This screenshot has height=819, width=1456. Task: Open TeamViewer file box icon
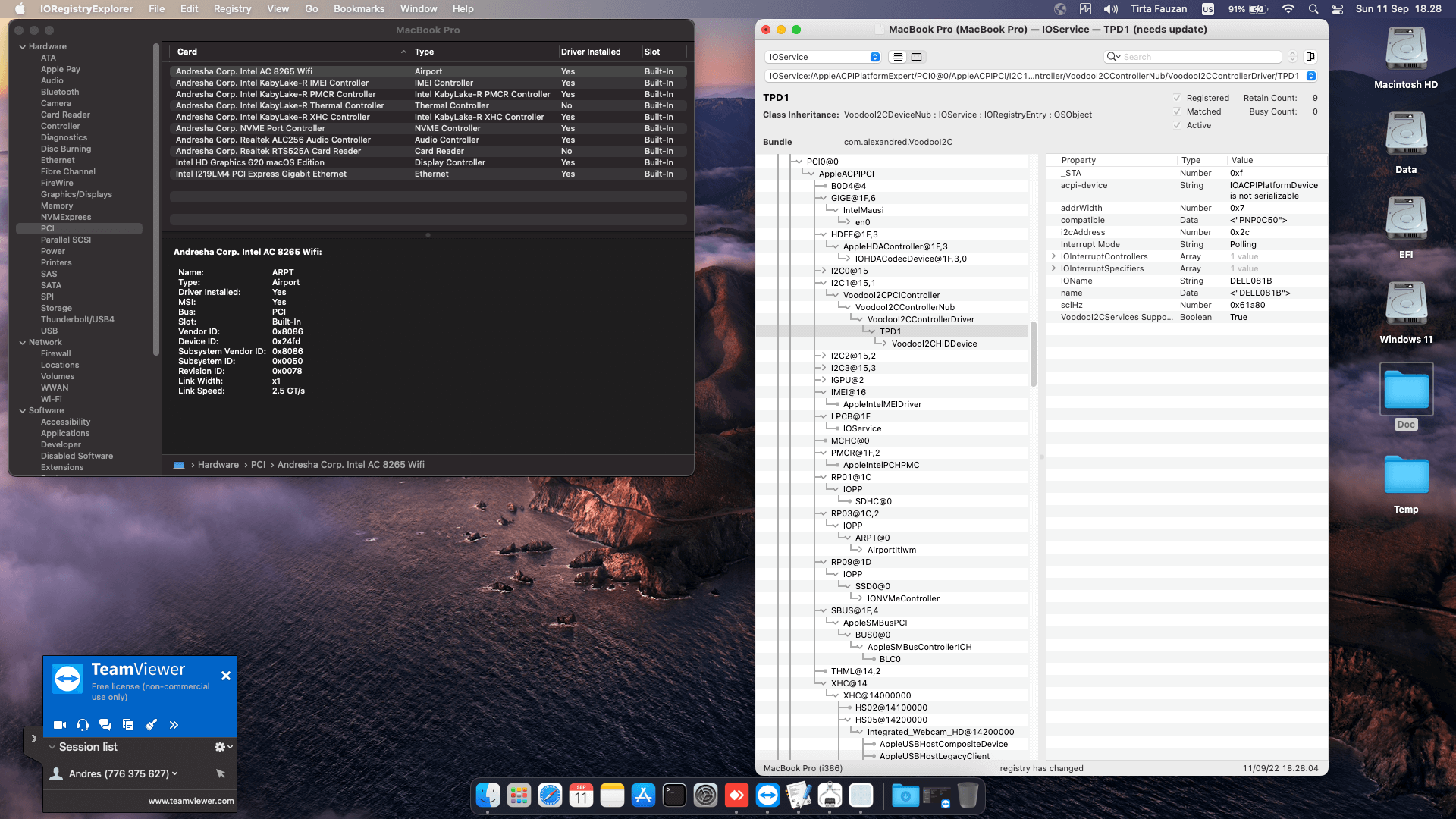(x=128, y=725)
